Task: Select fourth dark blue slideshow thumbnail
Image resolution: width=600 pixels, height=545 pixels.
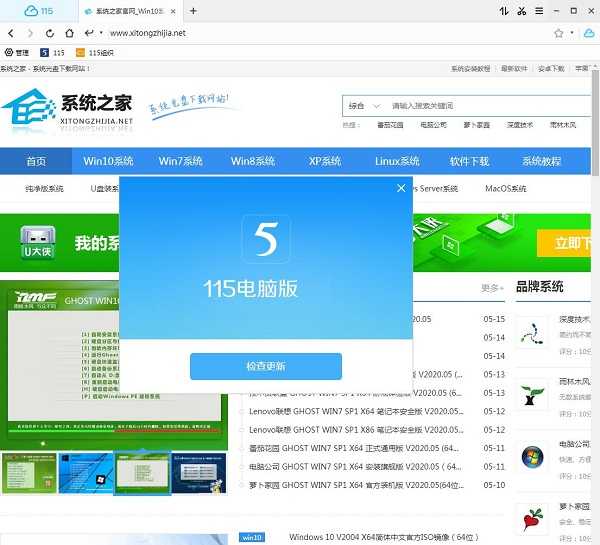Action: (199, 473)
